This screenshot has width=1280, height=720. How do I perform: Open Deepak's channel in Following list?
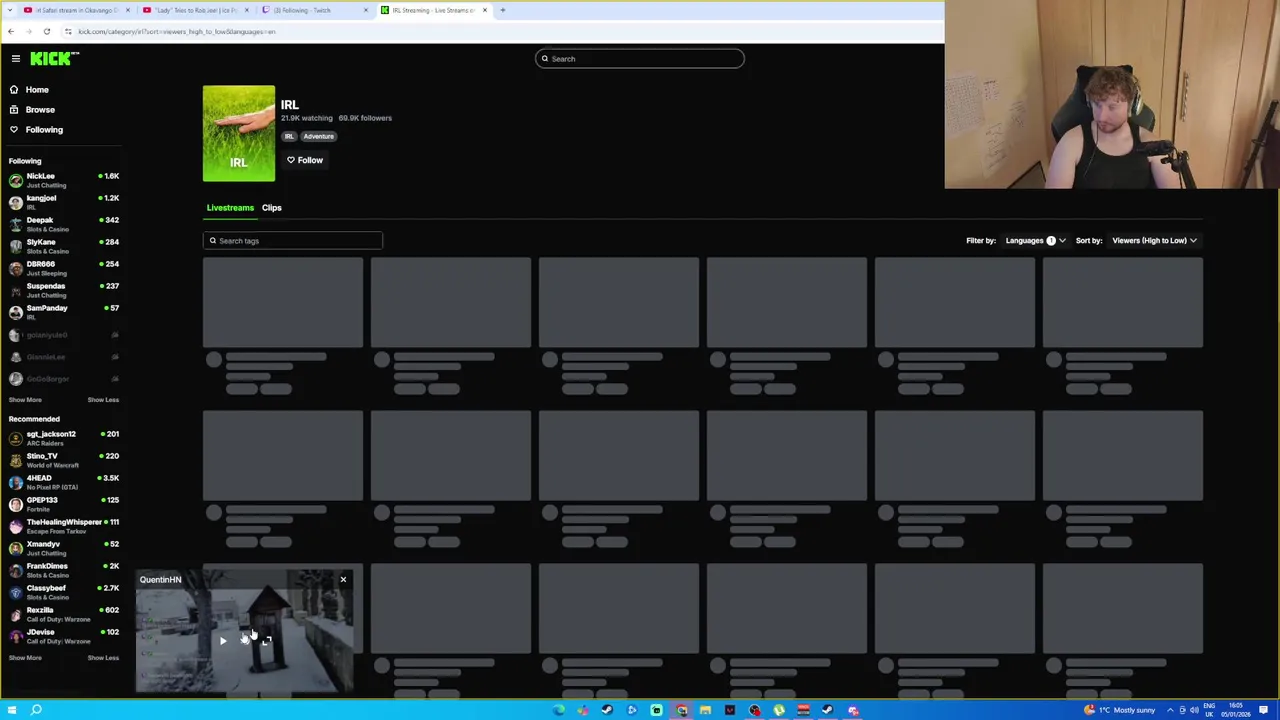click(64, 224)
